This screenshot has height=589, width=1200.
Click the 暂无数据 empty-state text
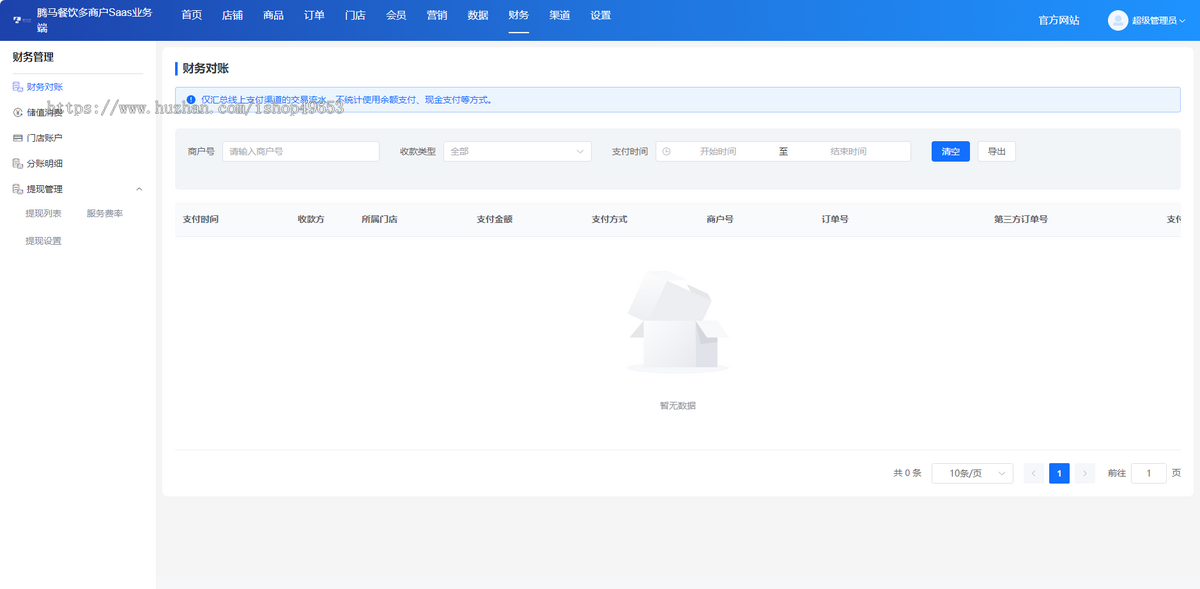tap(677, 406)
